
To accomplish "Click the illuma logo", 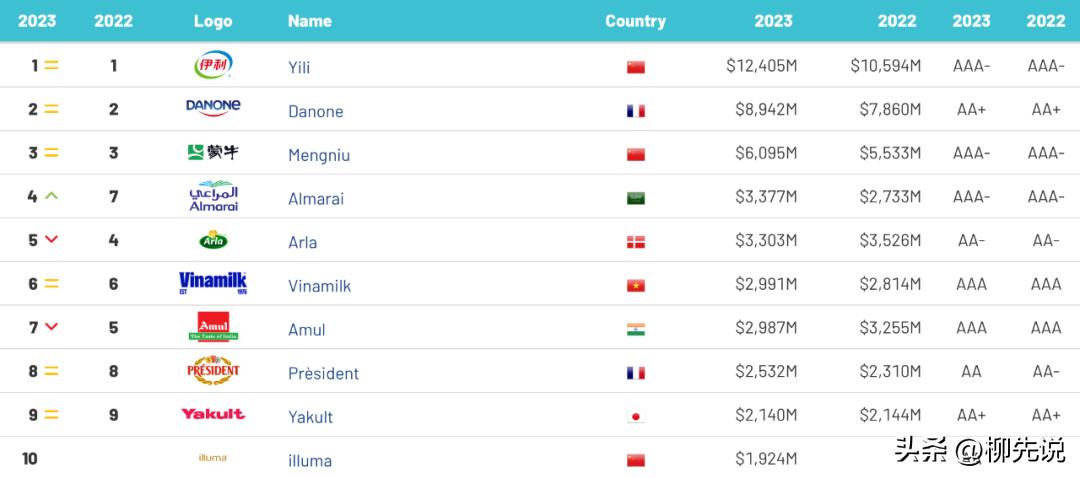I will [x=213, y=458].
